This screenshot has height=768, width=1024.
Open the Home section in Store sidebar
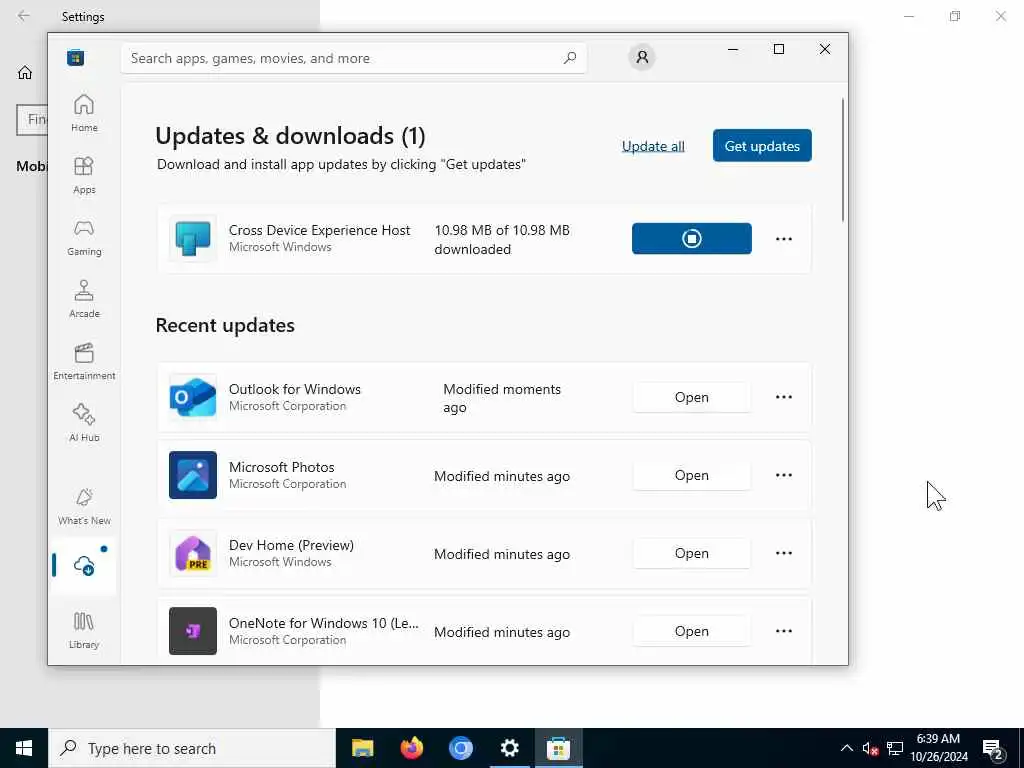tap(84, 113)
